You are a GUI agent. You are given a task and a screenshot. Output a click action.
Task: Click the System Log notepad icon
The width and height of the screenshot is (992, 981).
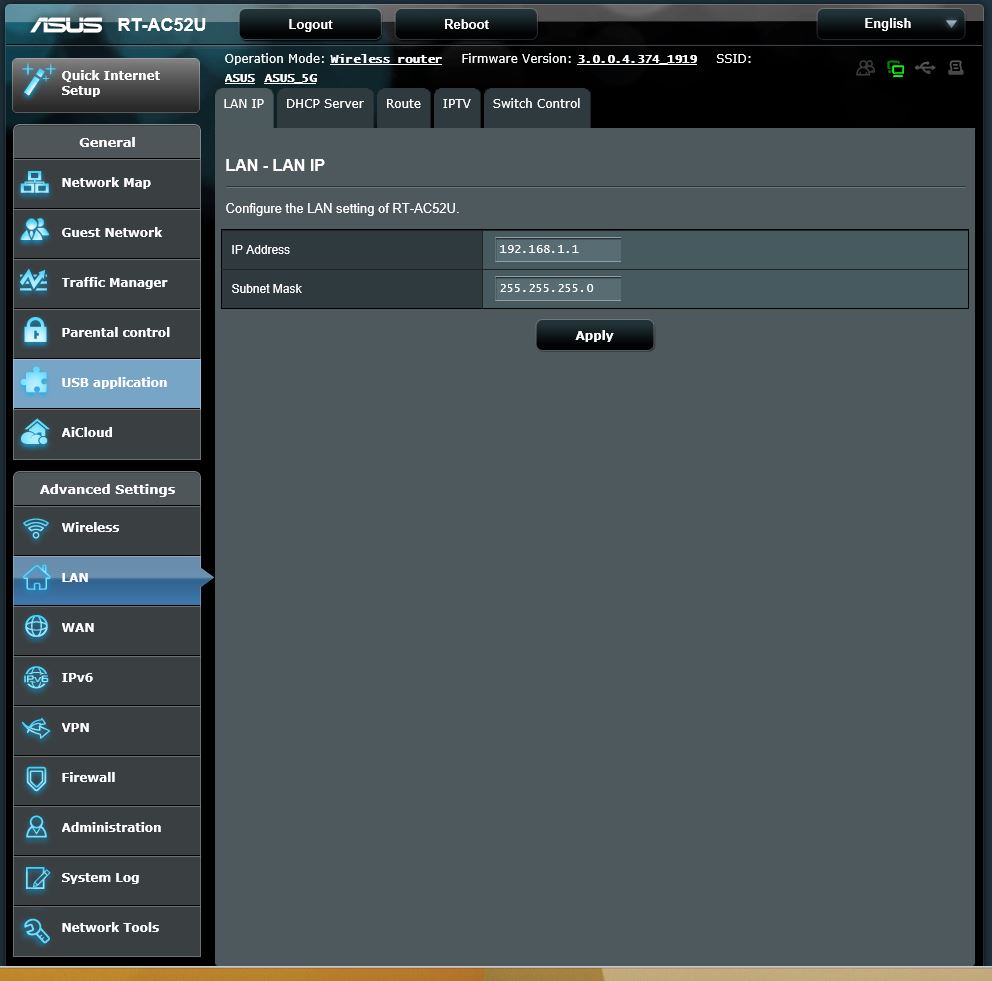tap(37, 877)
